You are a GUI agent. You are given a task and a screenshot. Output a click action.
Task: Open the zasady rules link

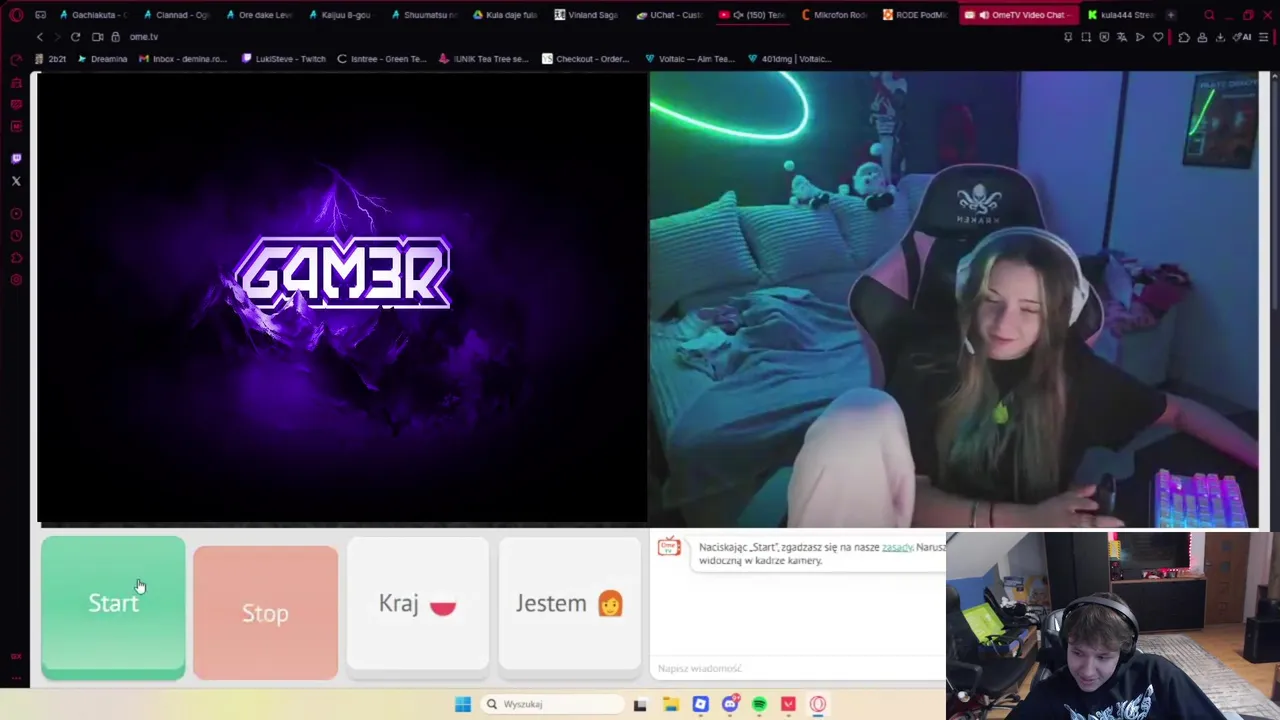point(897,547)
